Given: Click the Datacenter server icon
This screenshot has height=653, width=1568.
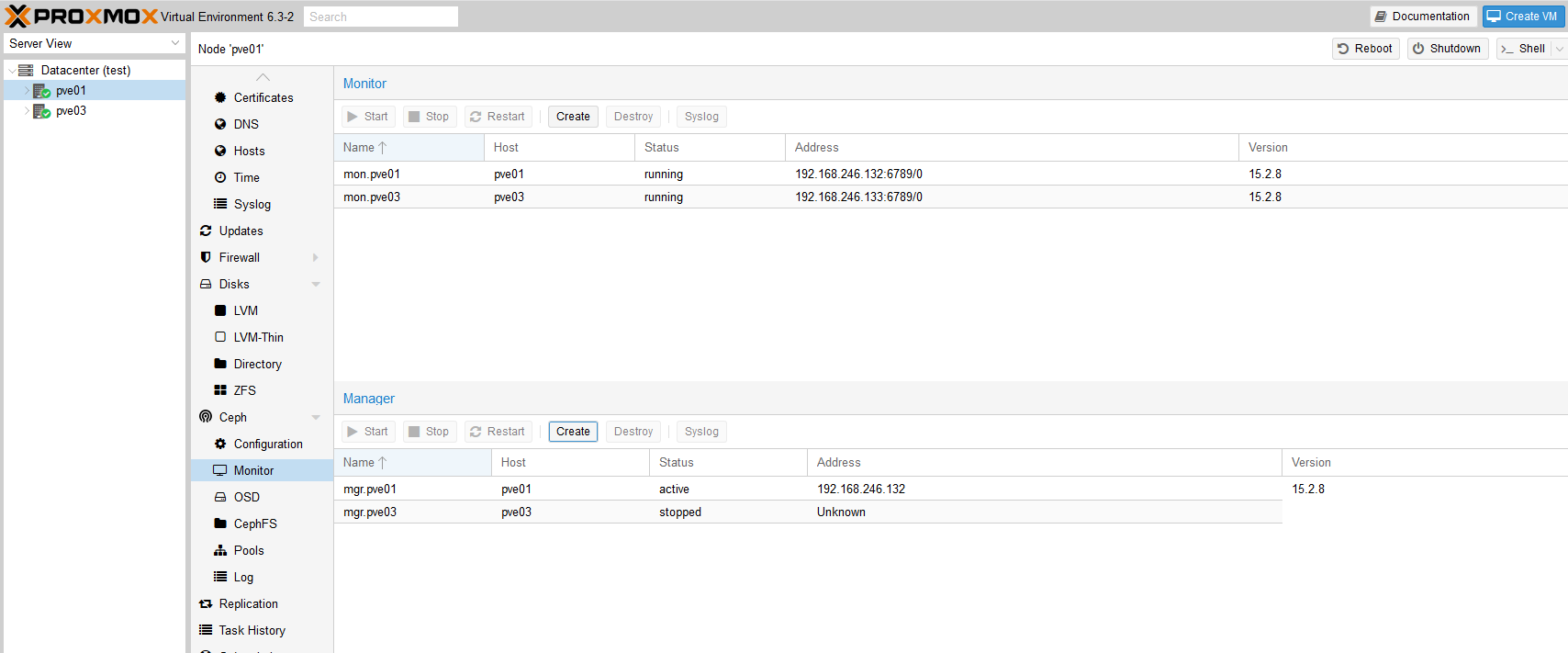Looking at the screenshot, I should coord(26,70).
